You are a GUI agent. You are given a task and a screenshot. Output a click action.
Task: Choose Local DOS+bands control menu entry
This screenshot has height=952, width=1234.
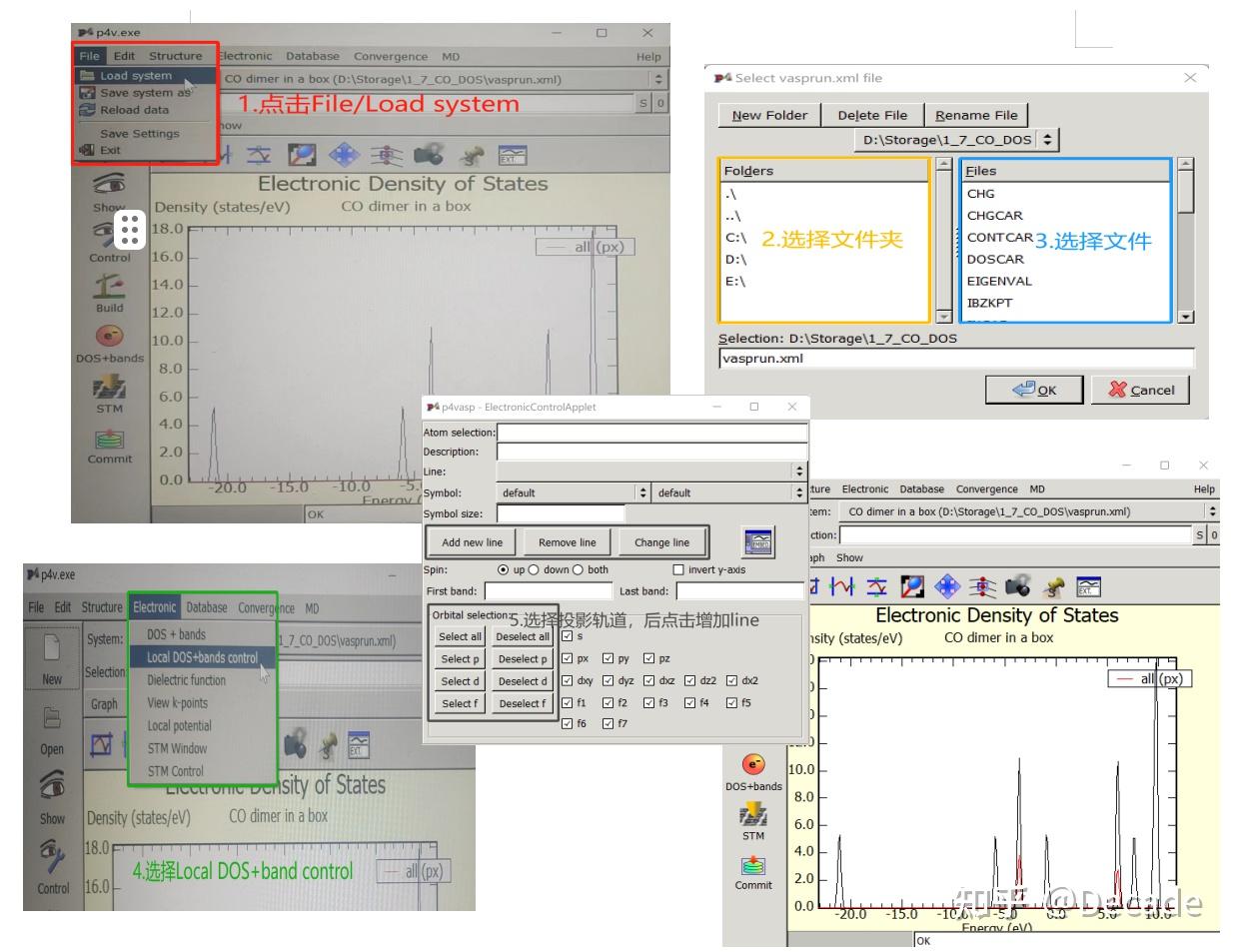coord(203,657)
